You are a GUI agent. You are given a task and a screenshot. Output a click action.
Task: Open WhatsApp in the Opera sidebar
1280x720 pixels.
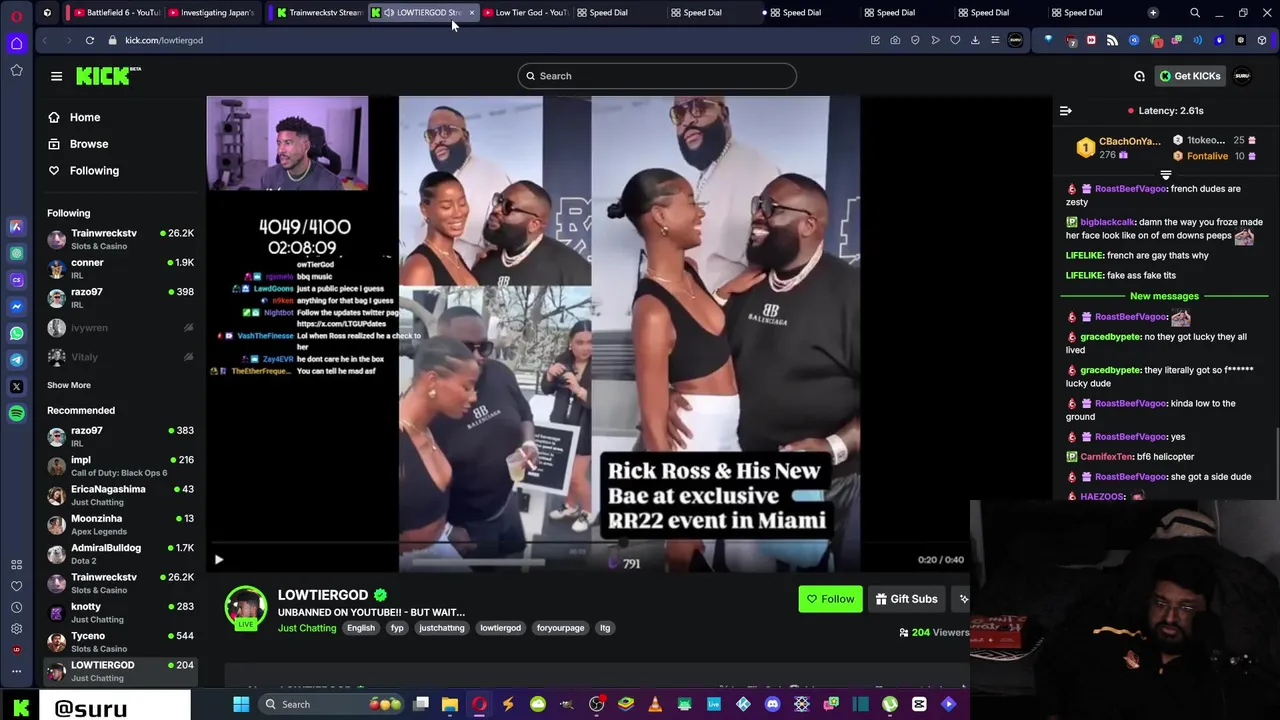[16, 333]
